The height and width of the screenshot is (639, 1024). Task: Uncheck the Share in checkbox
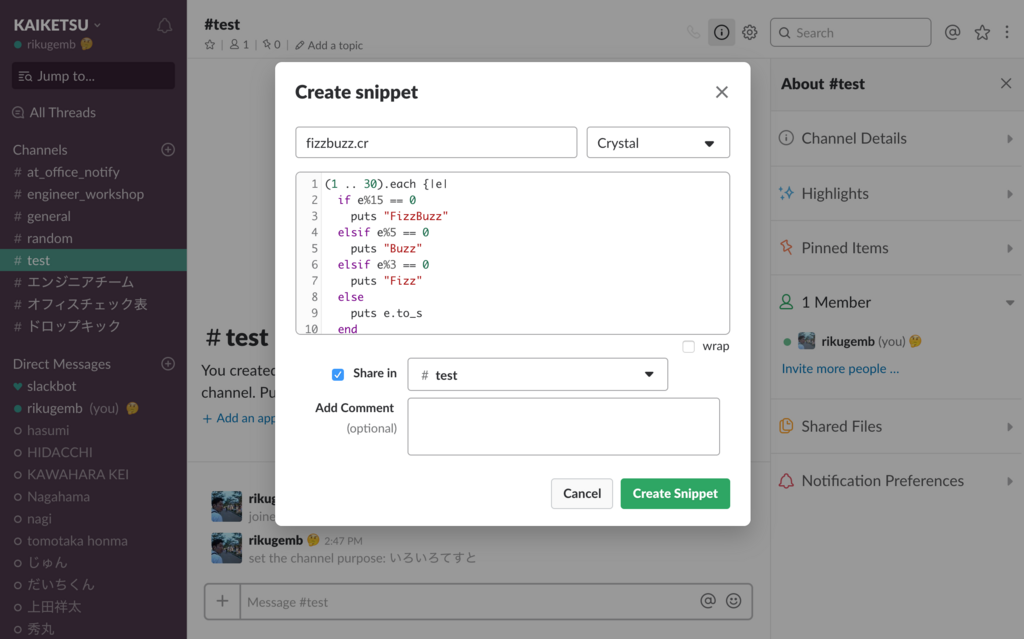coord(338,374)
